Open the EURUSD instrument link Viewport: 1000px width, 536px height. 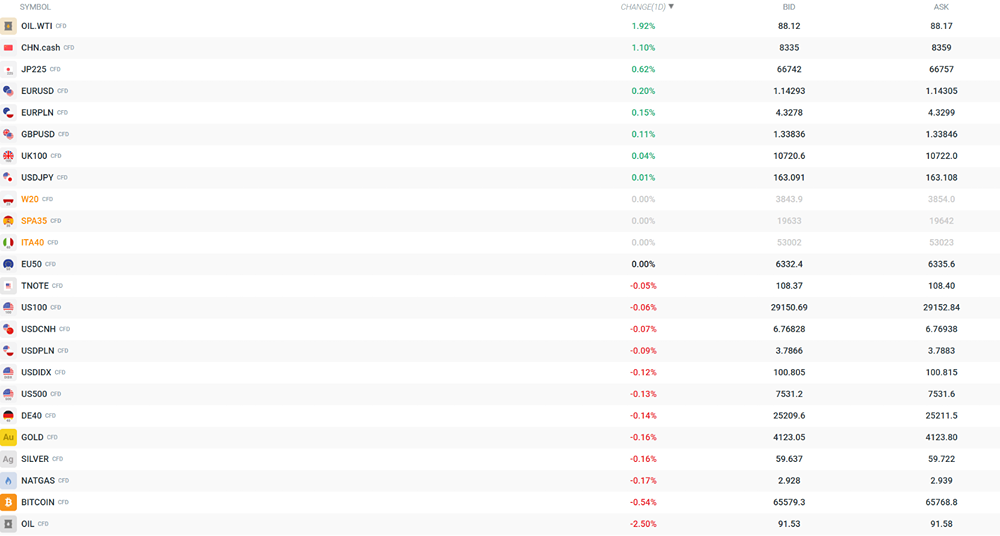(x=37, y=91)
